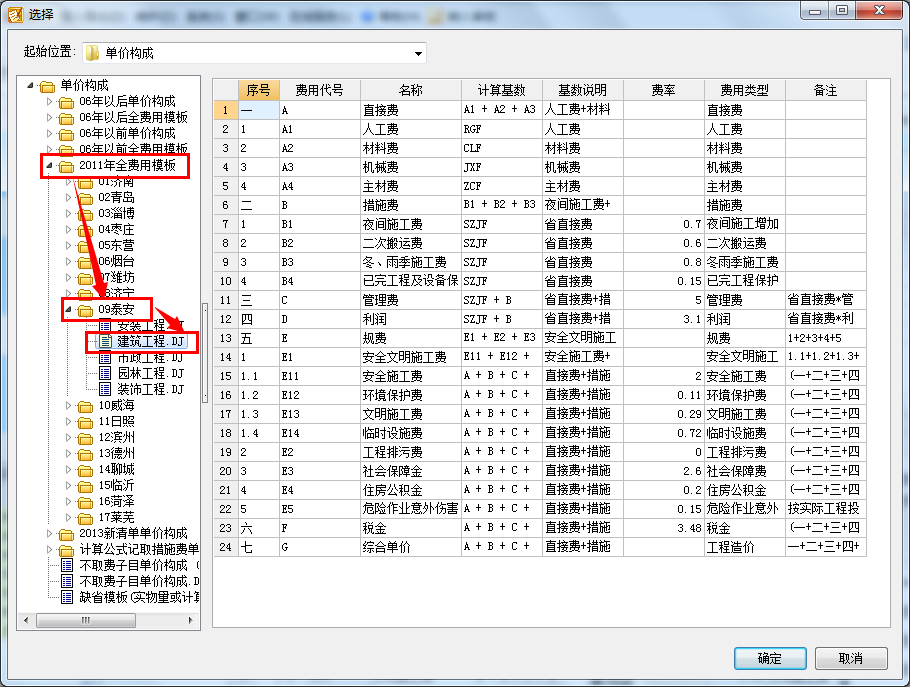Click the tree horizontal scrollbar thumb
Image resolution: width=910 pixels, height=687 pixels.
point(86,620)
